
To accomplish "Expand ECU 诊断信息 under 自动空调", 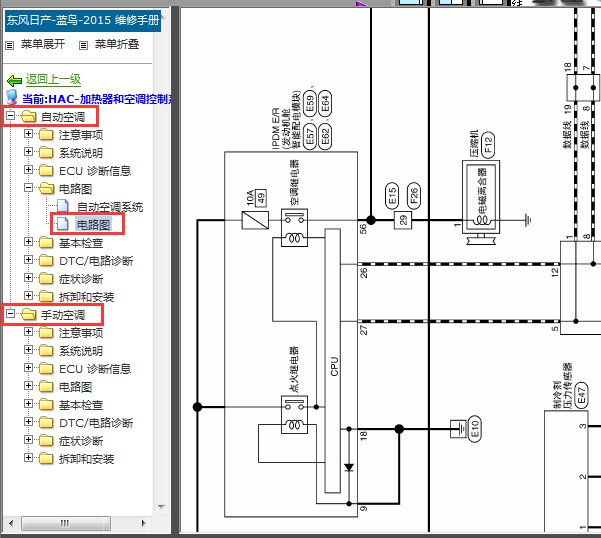I will click(x=28, y=169).
